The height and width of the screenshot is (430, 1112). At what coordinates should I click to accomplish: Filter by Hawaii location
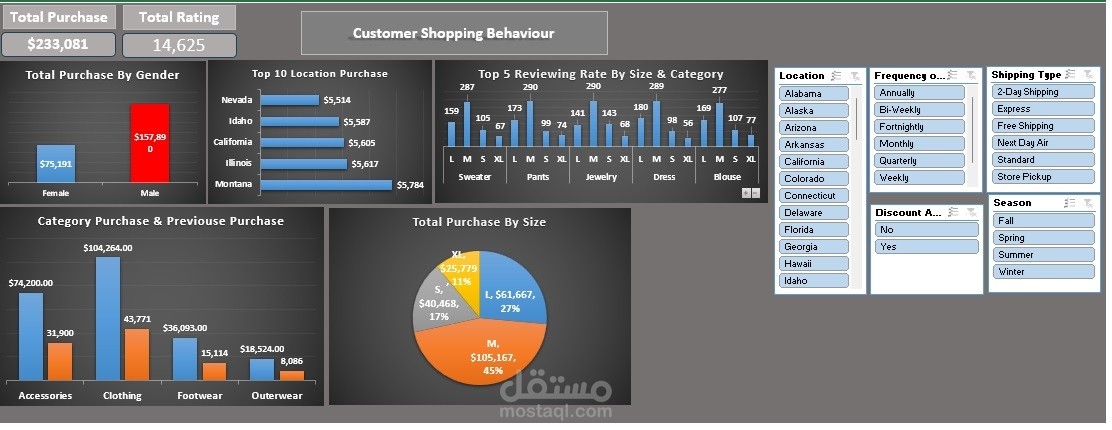[813, 264]
